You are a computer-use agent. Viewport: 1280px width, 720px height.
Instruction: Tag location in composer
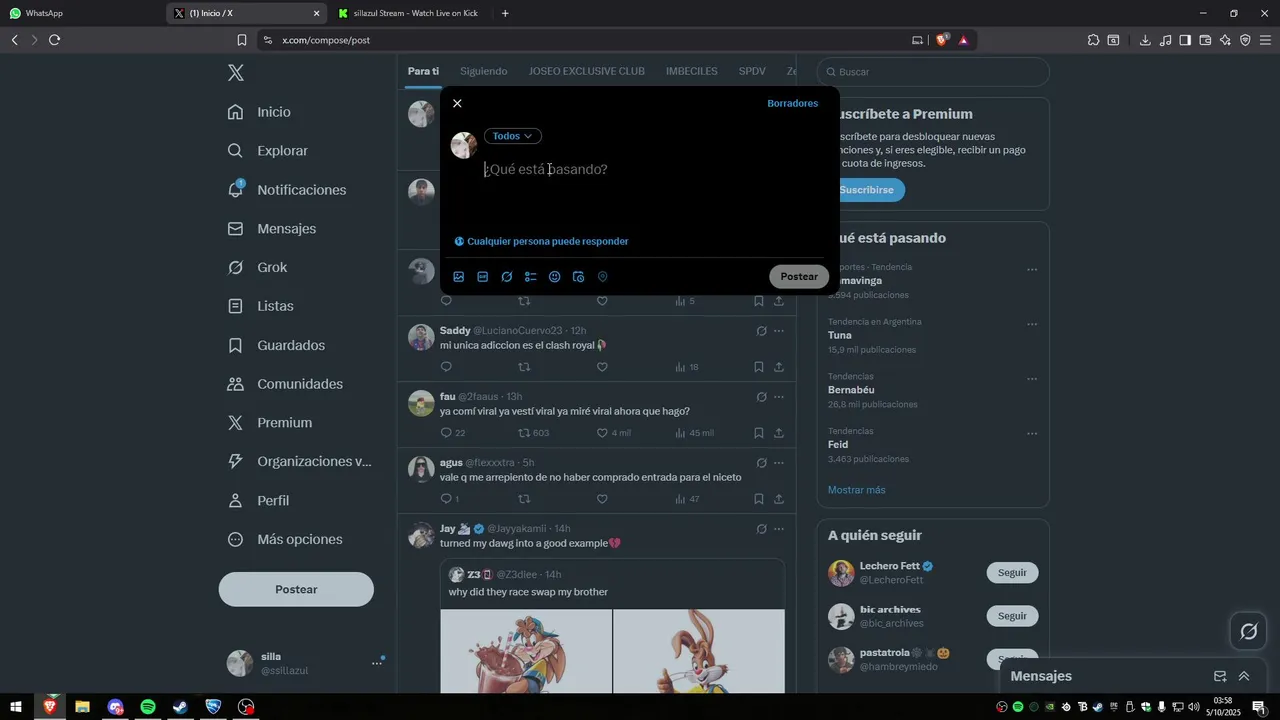click(x=602, y=277)
